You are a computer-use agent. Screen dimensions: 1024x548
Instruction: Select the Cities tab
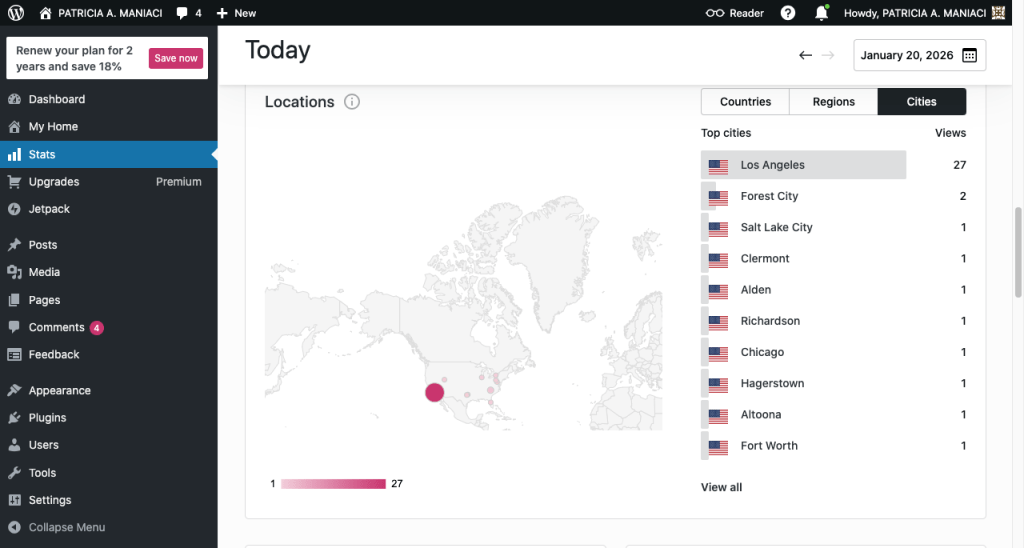pos(921,102)
